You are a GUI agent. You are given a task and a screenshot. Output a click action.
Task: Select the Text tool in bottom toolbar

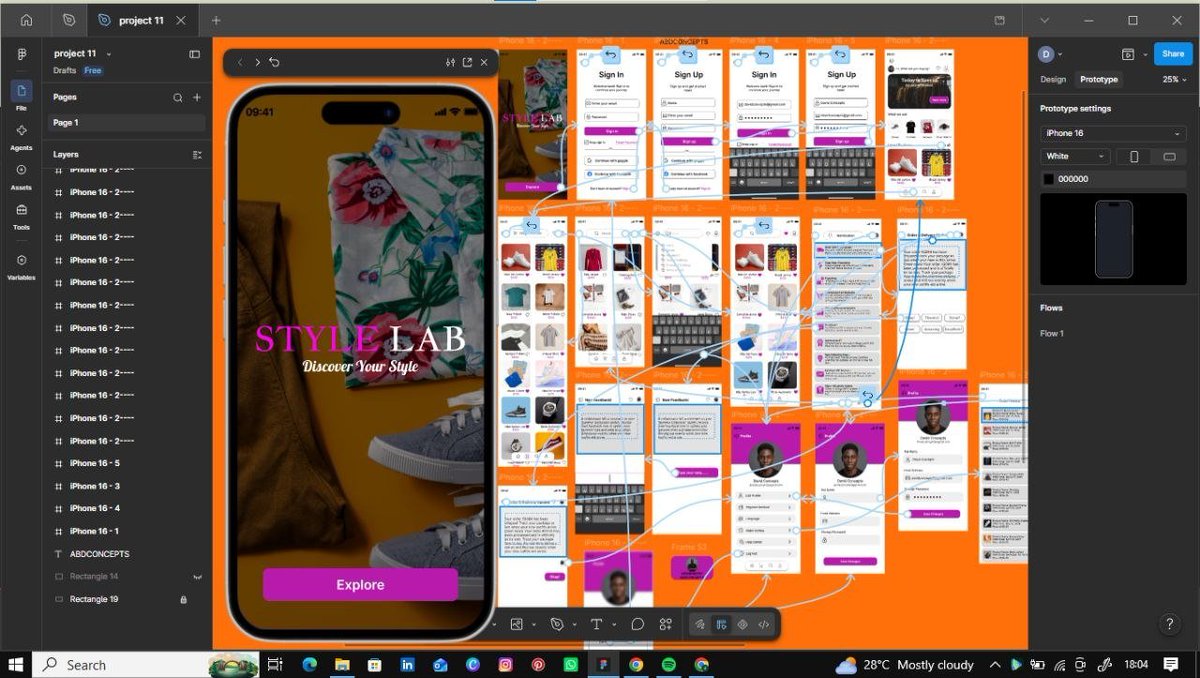(x=597, y=624)
